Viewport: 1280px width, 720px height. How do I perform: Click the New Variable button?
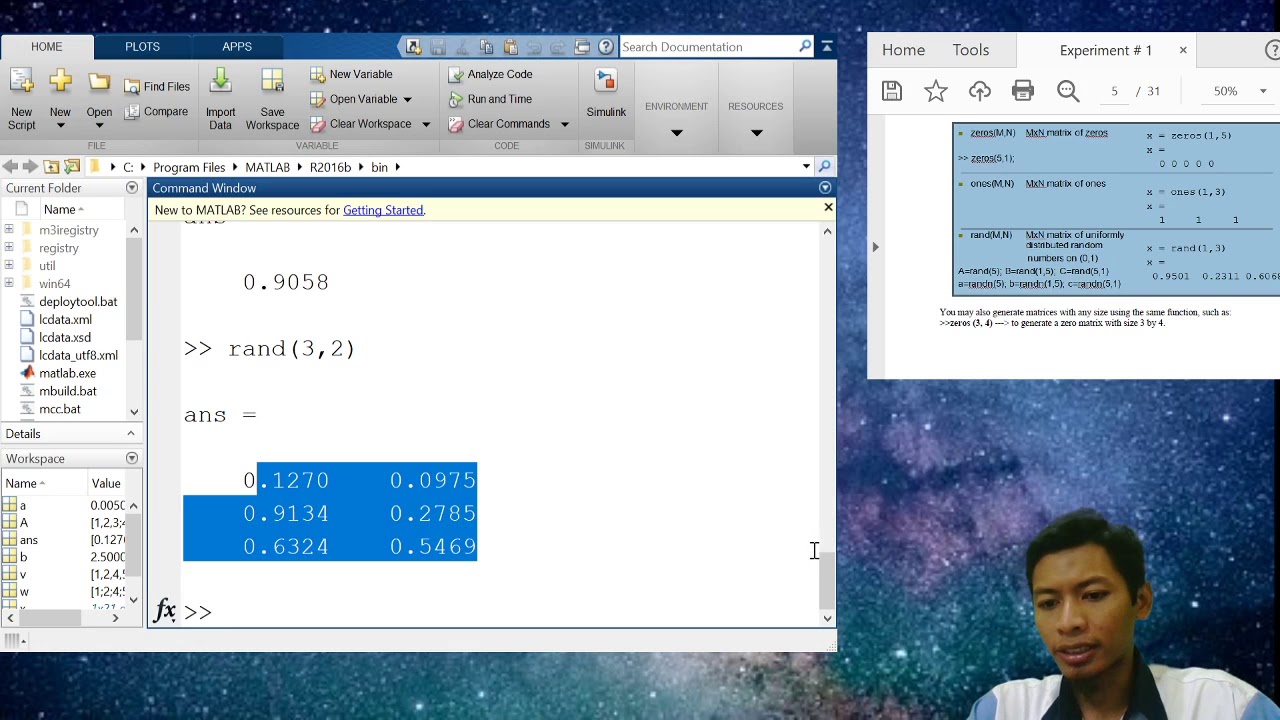click(x=351, y=74)
